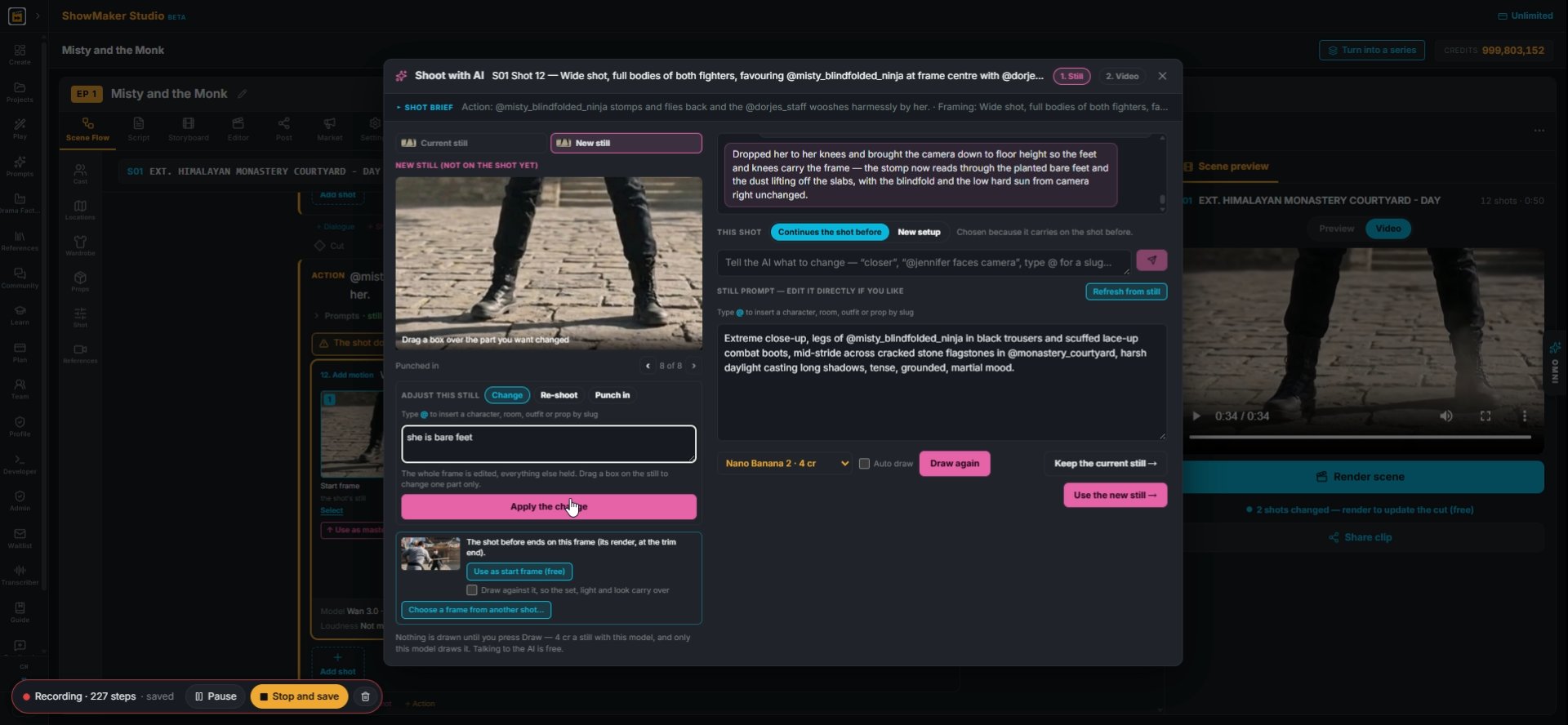Mute the scene preview video volume
The width and height of the screenshot is (1568, 725).
(x=1446, y=416)
